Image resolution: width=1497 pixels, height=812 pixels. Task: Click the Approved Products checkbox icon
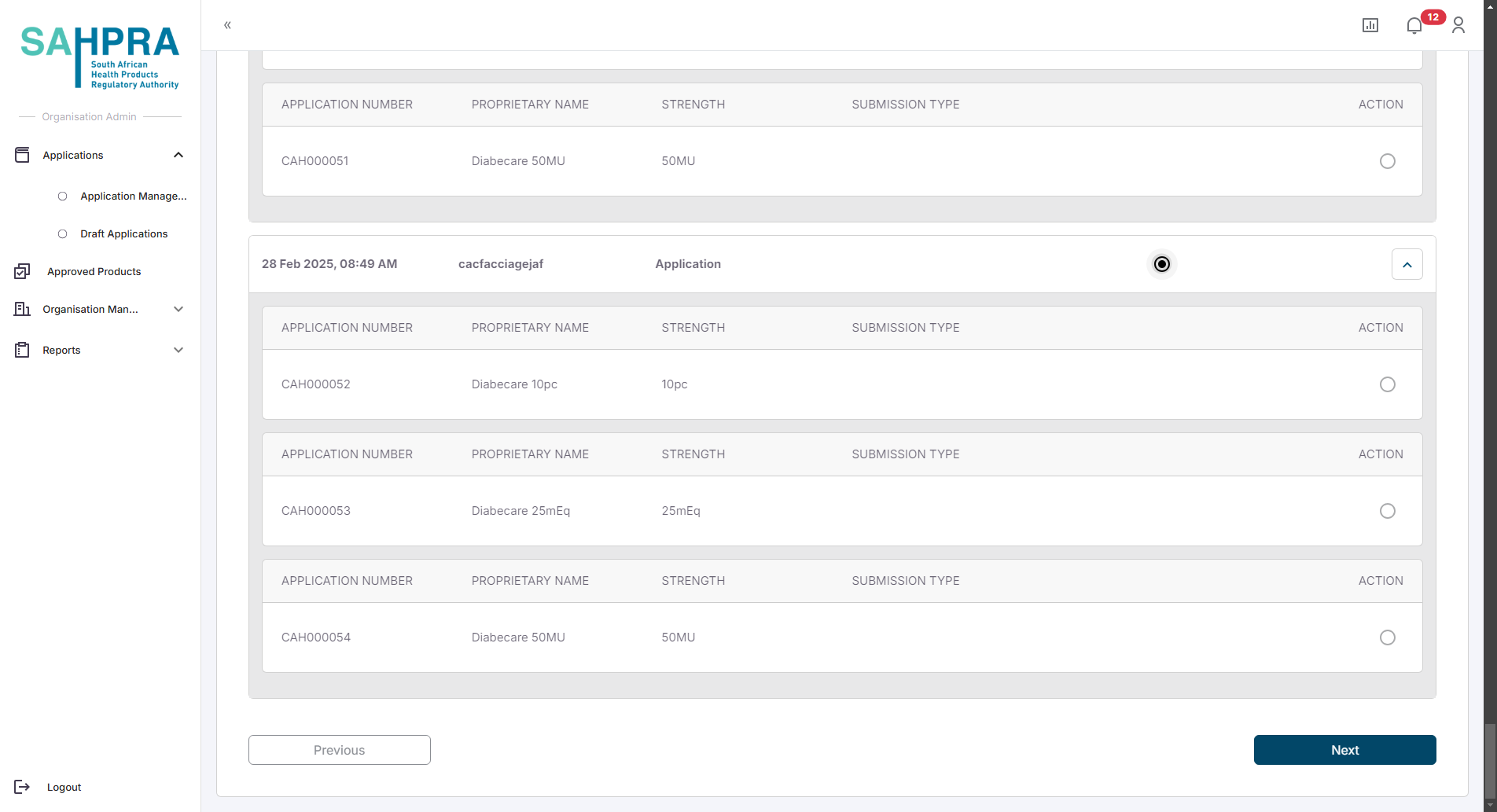pyautogui.click(x=22, y=271)
